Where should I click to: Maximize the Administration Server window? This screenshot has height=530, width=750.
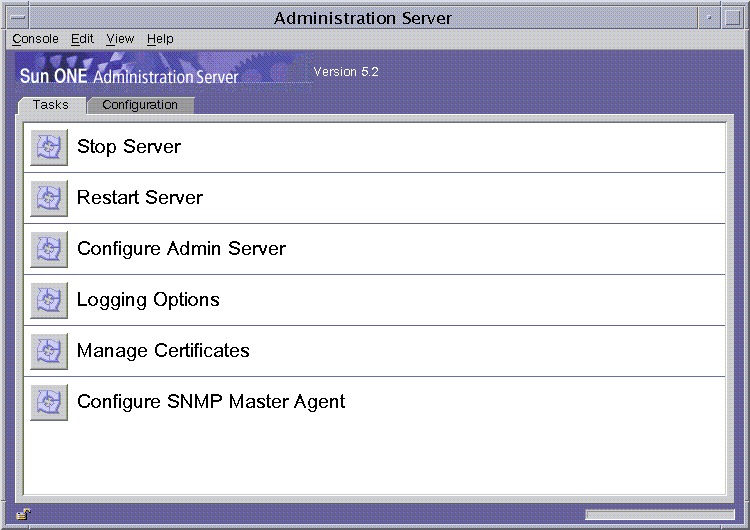tap(732, 18)
